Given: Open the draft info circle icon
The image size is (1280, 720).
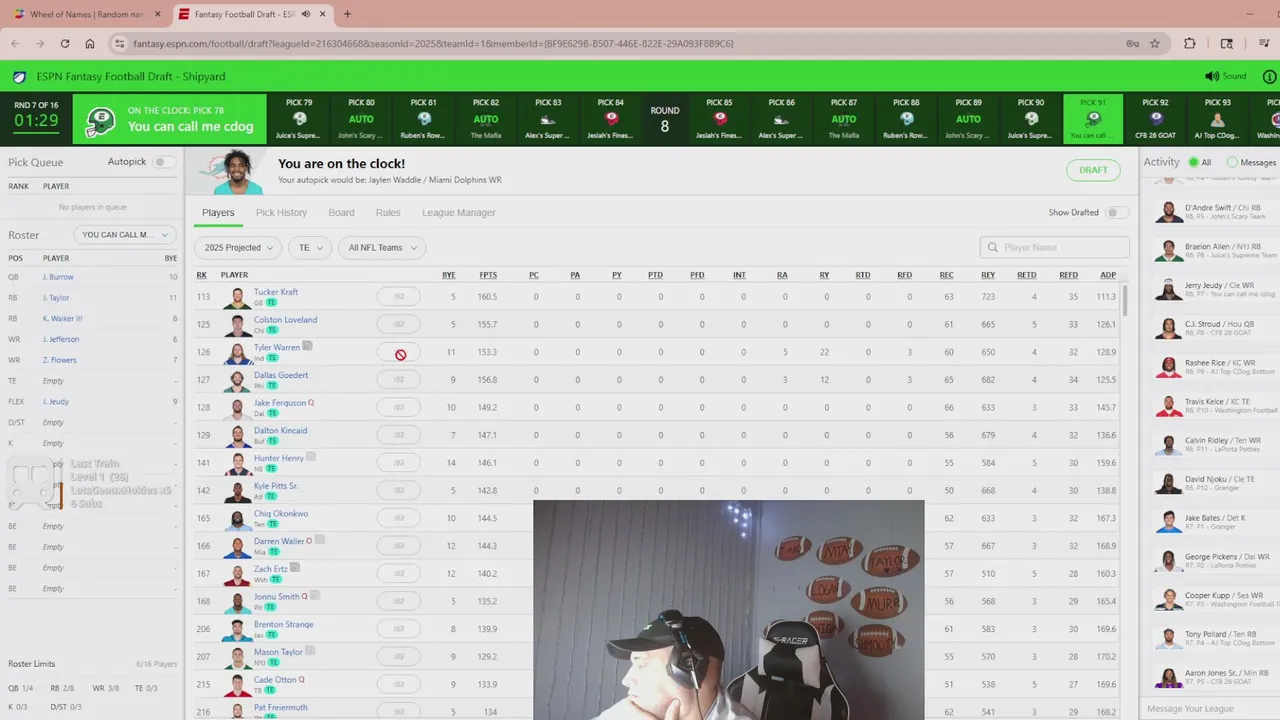Looking at the screenshot, I should coord(1271,76).
